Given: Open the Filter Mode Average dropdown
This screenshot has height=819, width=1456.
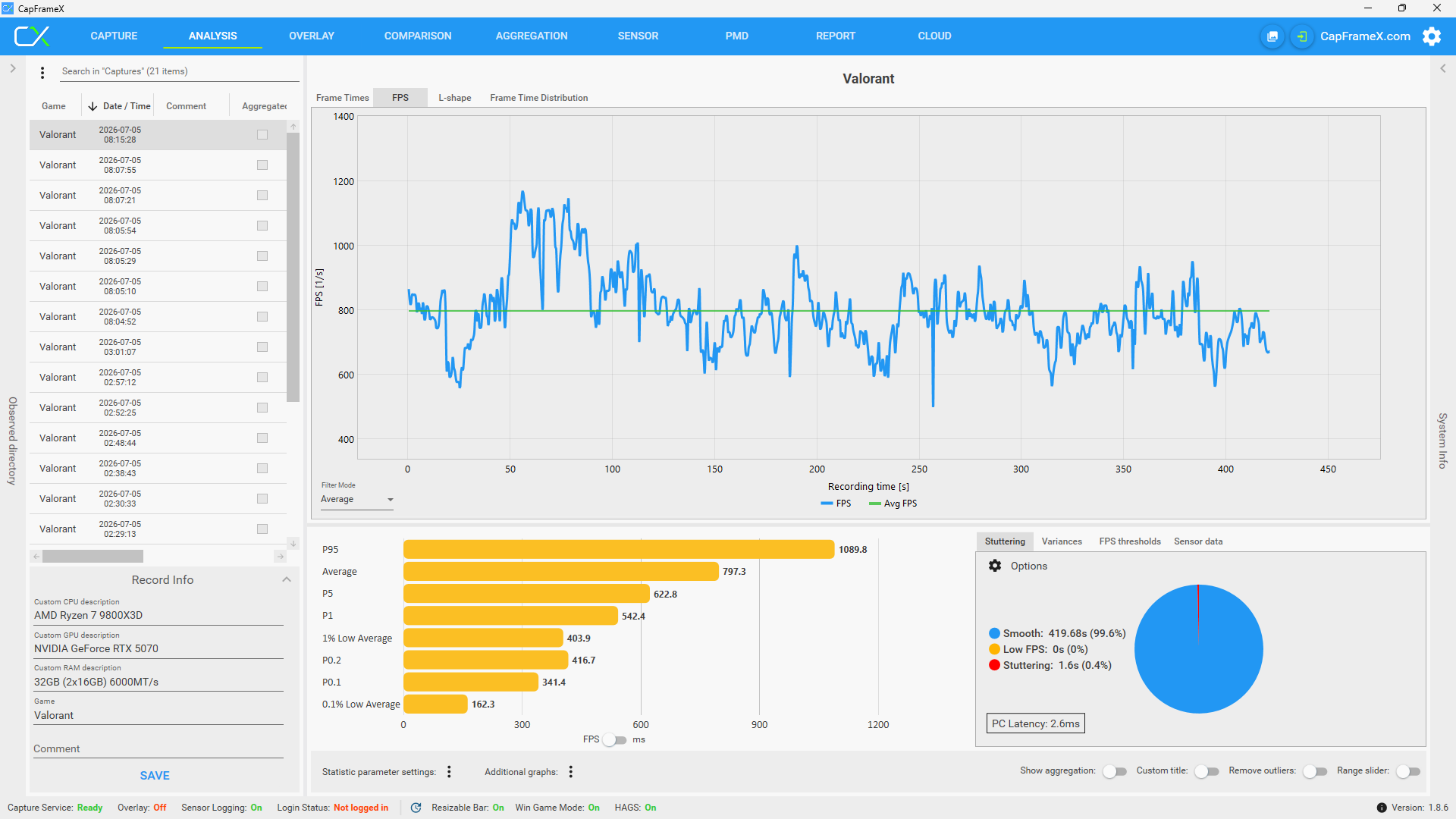Looking at the screenshot, I should [x=357, y=500].
